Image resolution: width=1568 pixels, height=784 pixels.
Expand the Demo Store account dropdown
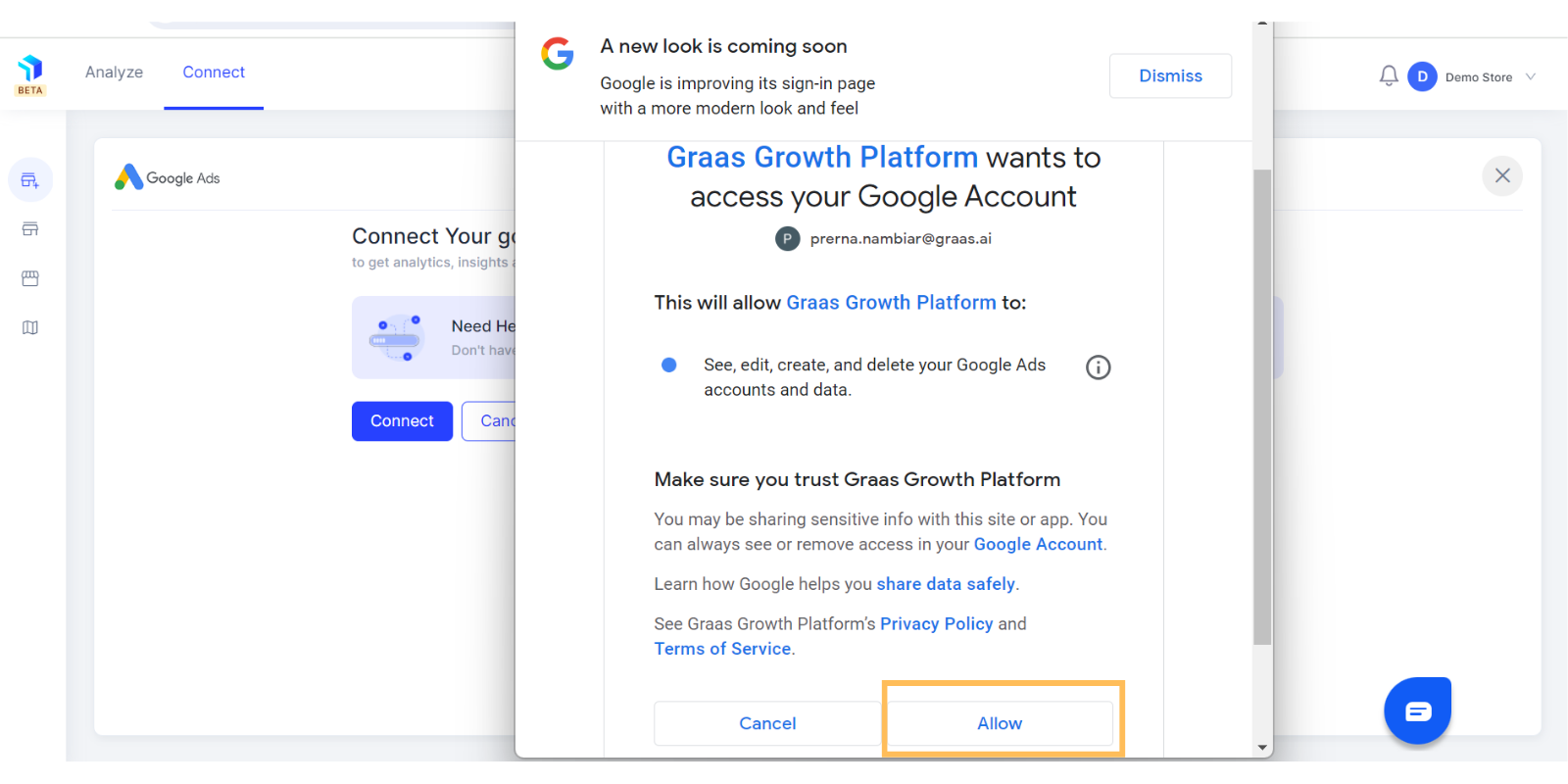click(1530, 76)
